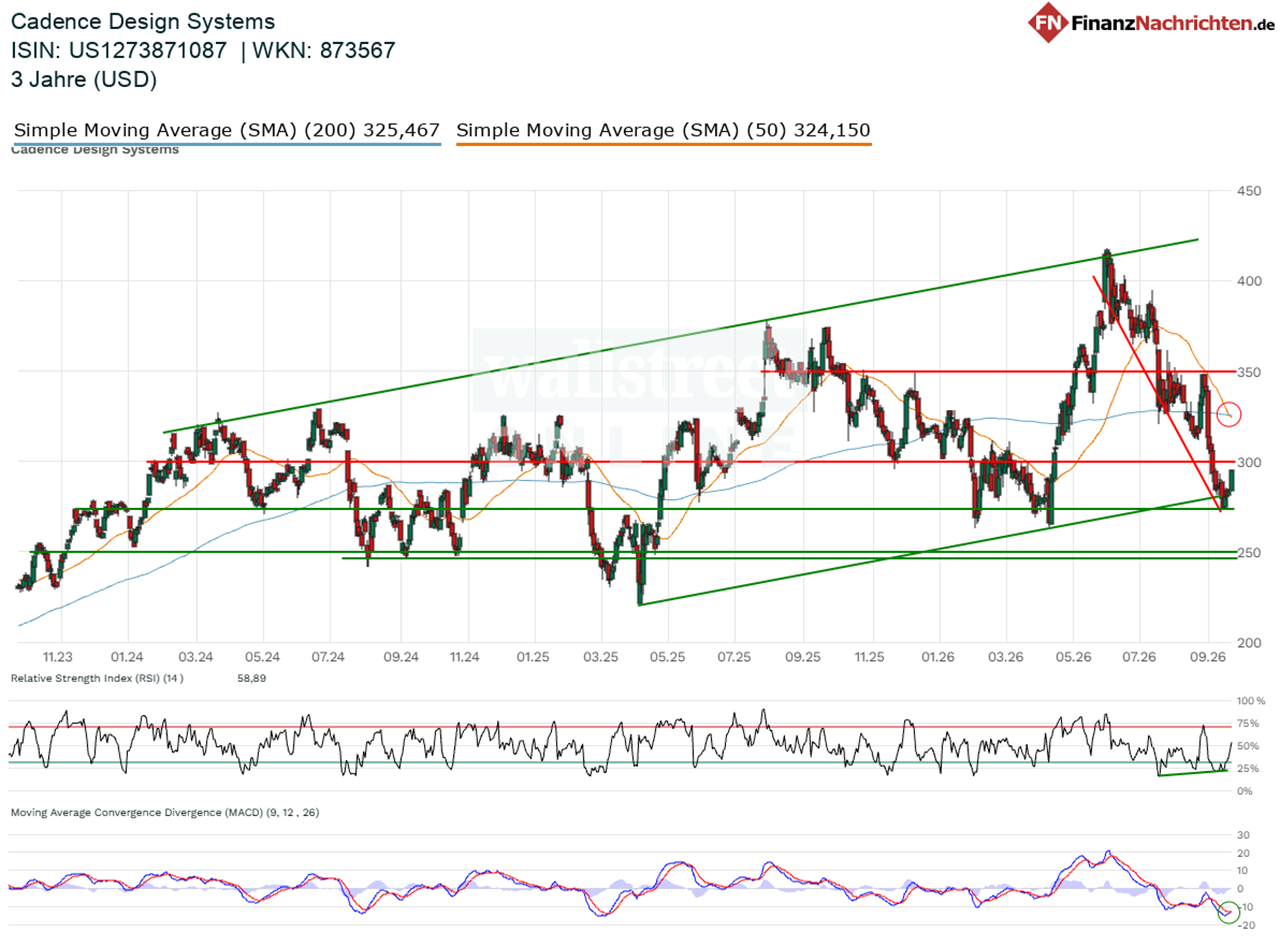1280x940 pixels.
Task: Click the 75% RSI axis label
Action: (x=1249, y=723)
